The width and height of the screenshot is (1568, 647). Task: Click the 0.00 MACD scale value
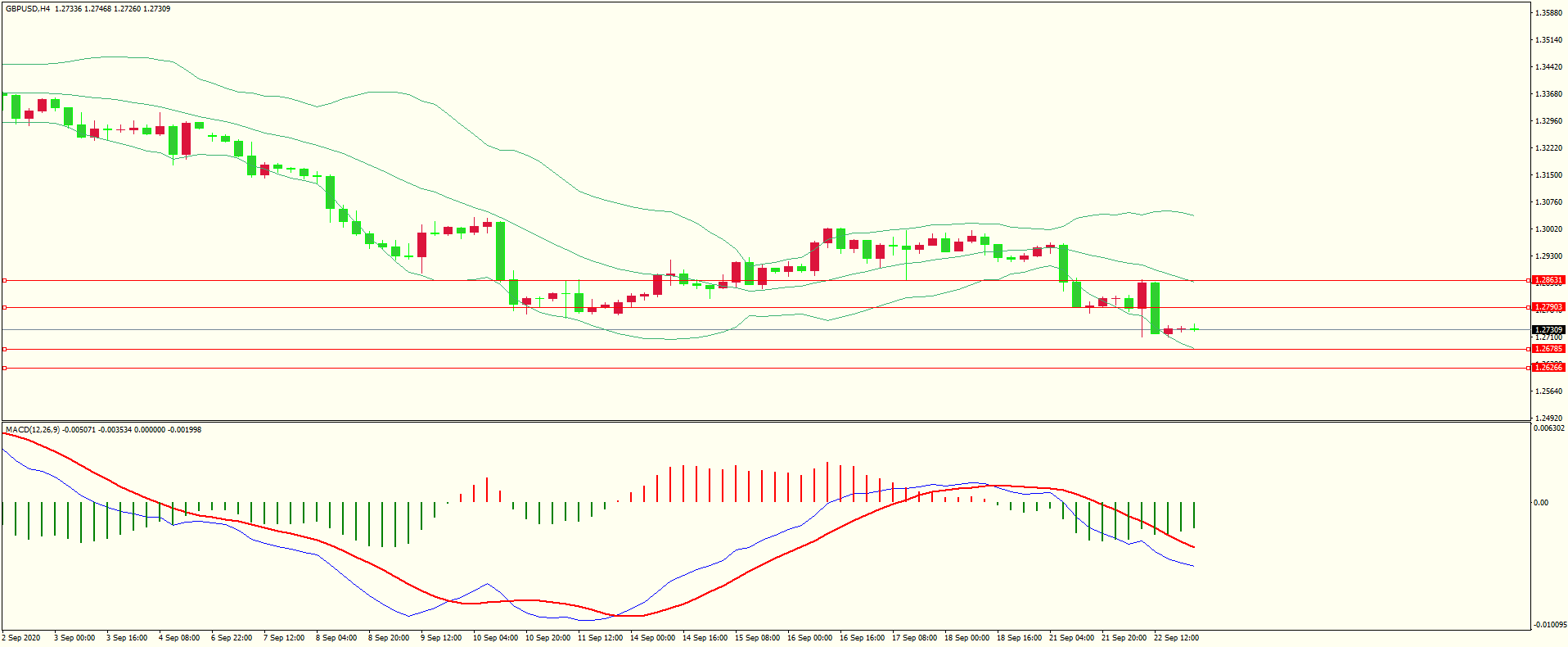pos(1541,503)
